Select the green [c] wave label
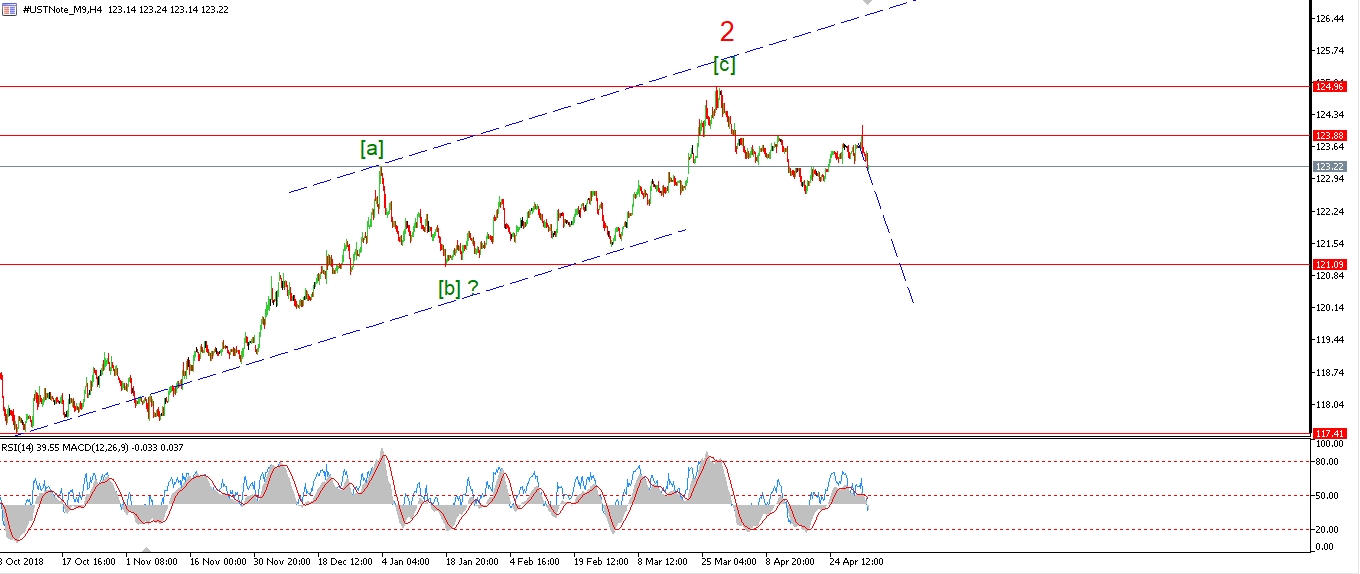Image resolution: width=1360 pixels, height=574 pixels. [x=724, y=66]
